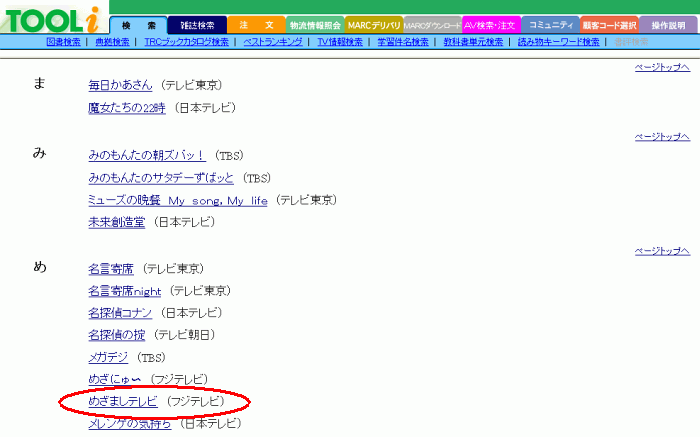Click ページトップへ above the ま section
Screen dimensions: 700x437
(x=662, y=67)
